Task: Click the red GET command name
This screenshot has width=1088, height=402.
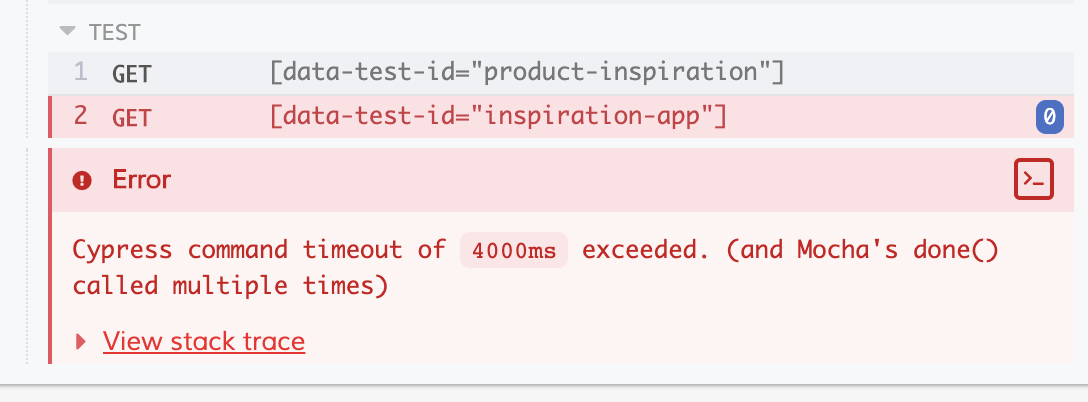Action: tap(132, 117)
